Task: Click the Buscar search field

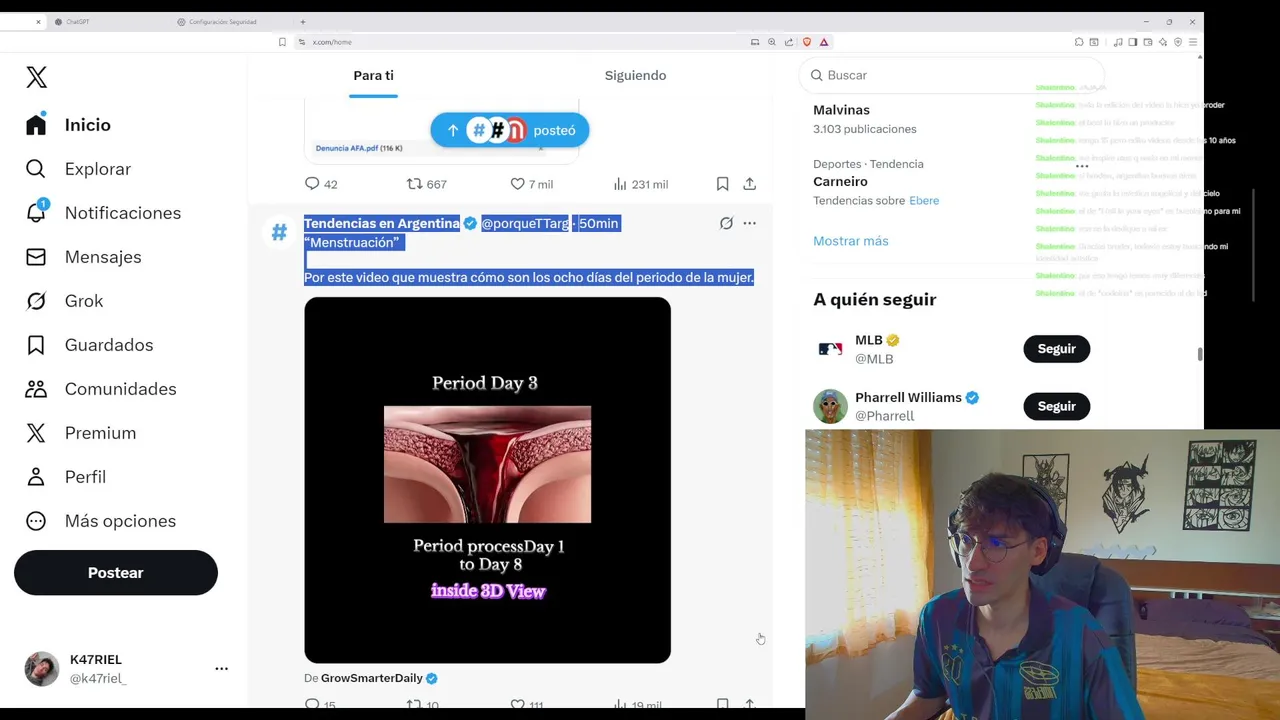Action: (953, 75)
